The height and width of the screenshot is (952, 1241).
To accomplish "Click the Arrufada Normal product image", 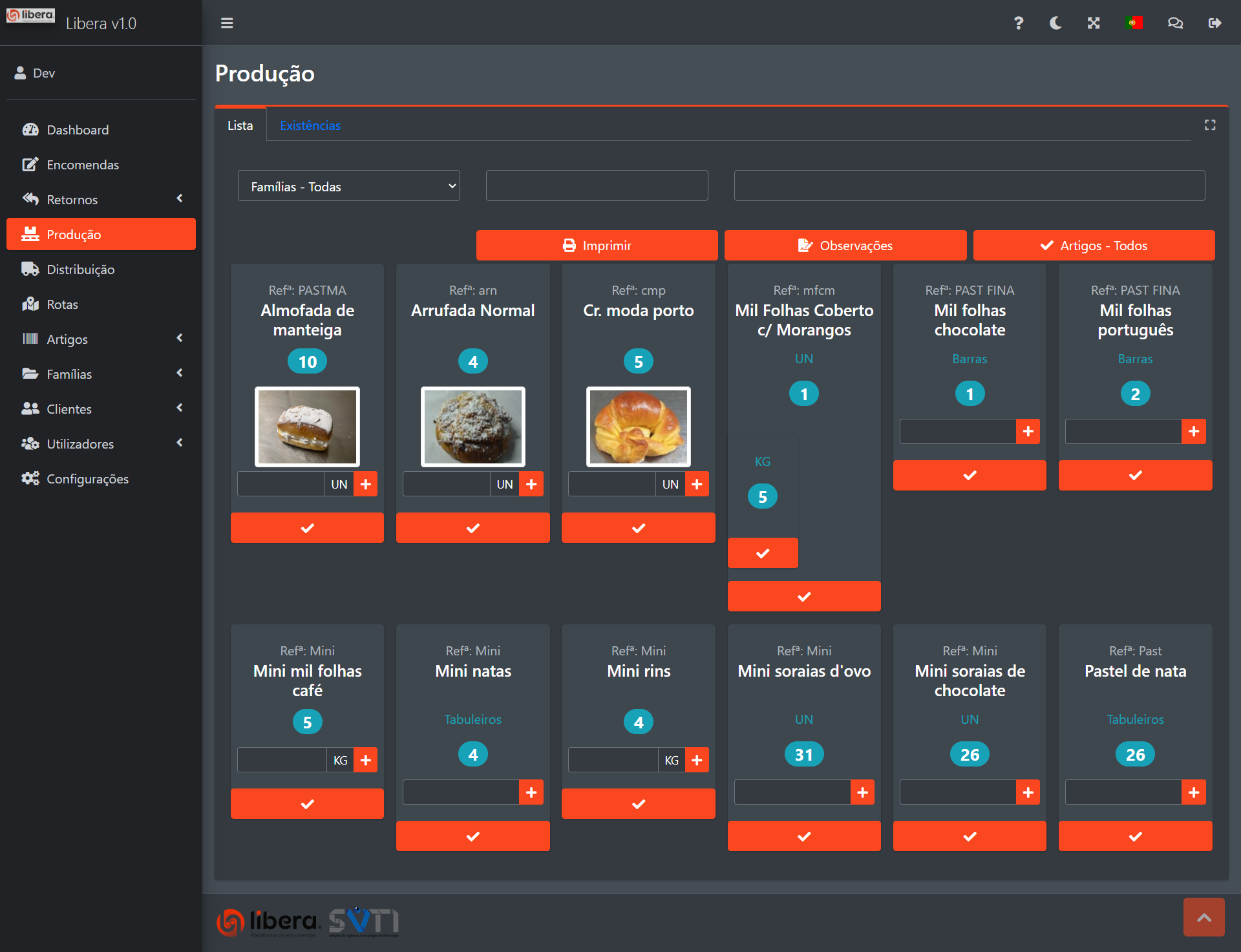I will (473, 427).
